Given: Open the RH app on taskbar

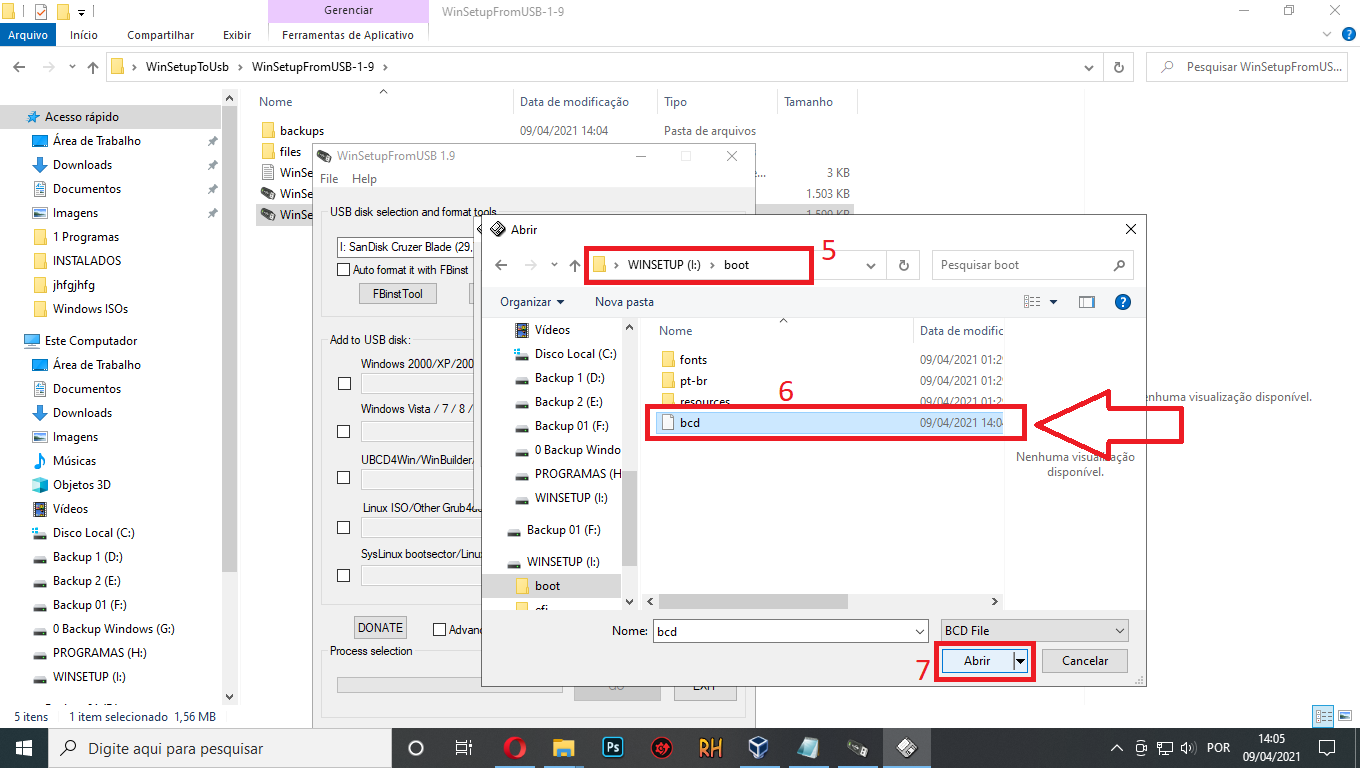Looking at the screenshot, I should pyautogui.click(x=710, y=748).
